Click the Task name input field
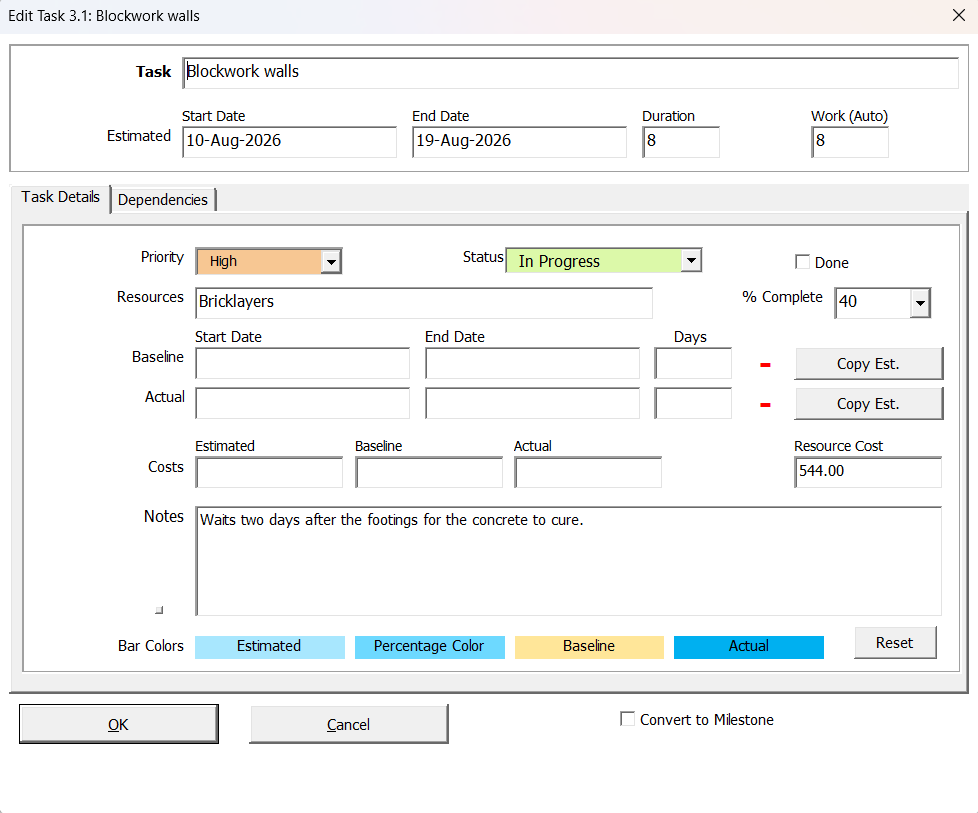Image resolution: width=978 pixels, height=813 pixels. [x=570, y=72]
